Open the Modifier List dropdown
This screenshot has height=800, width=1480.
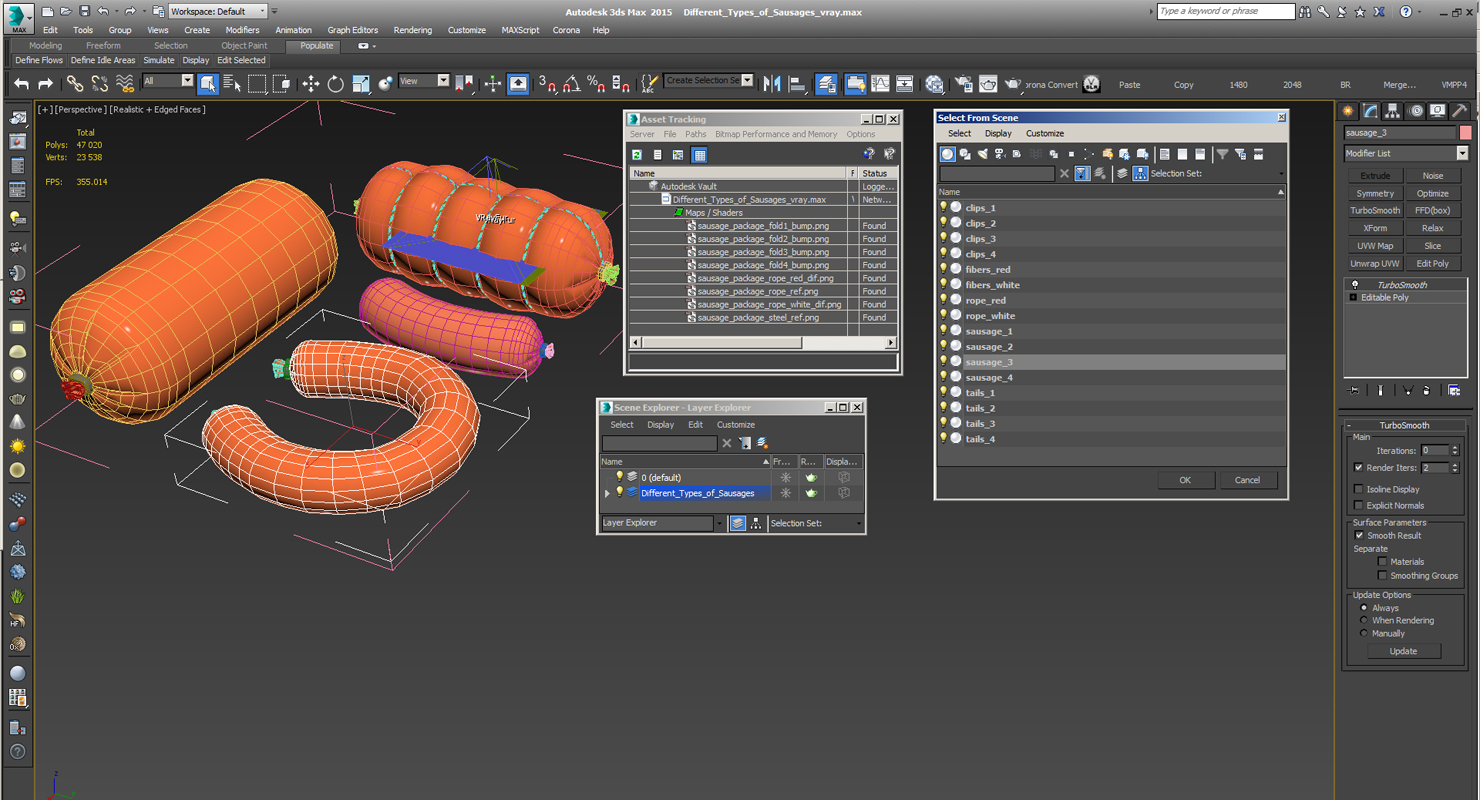pos(1406,153)
